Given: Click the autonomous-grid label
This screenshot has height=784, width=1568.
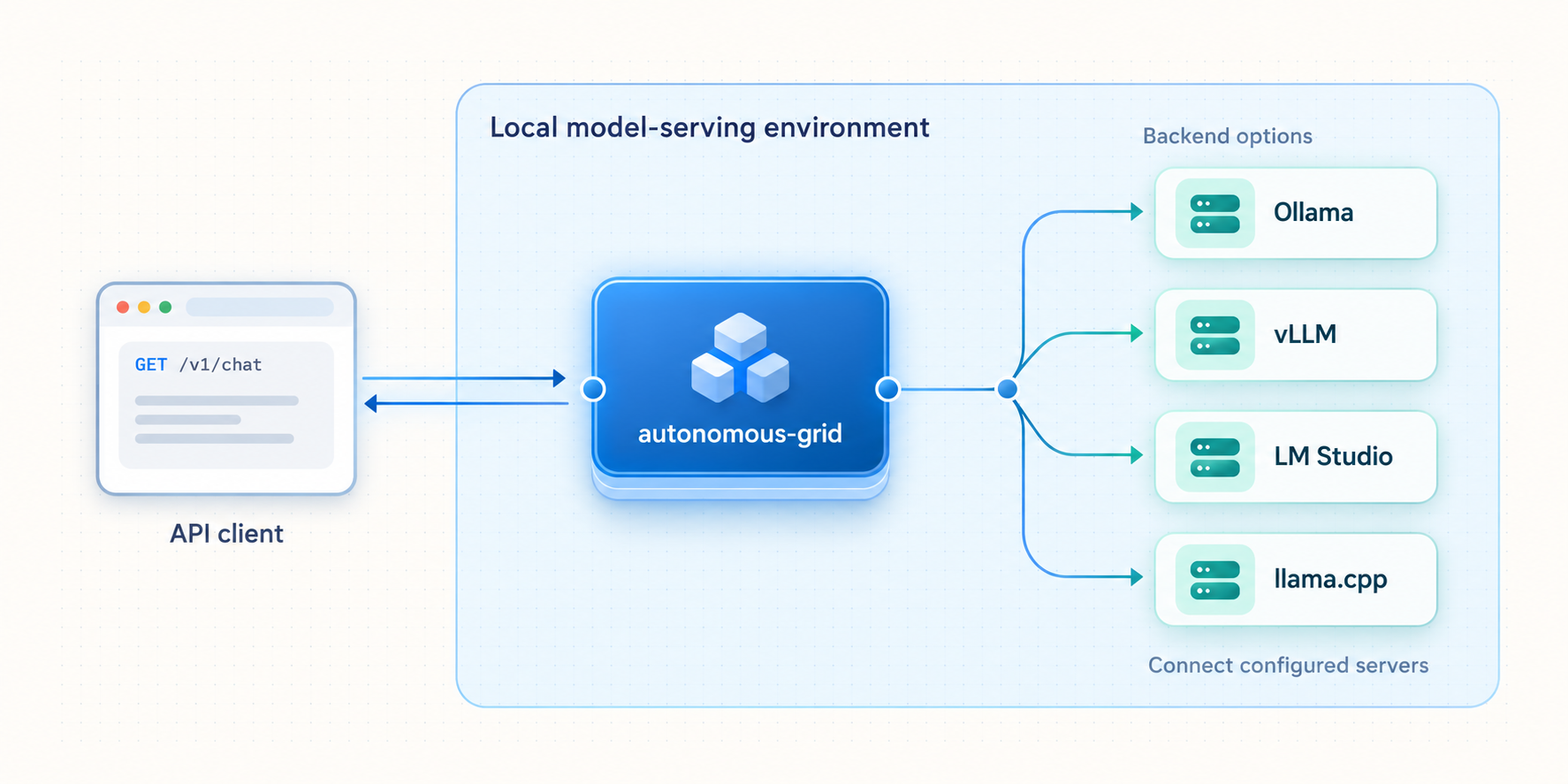Looking at the screenshot, I should (740, 434).
